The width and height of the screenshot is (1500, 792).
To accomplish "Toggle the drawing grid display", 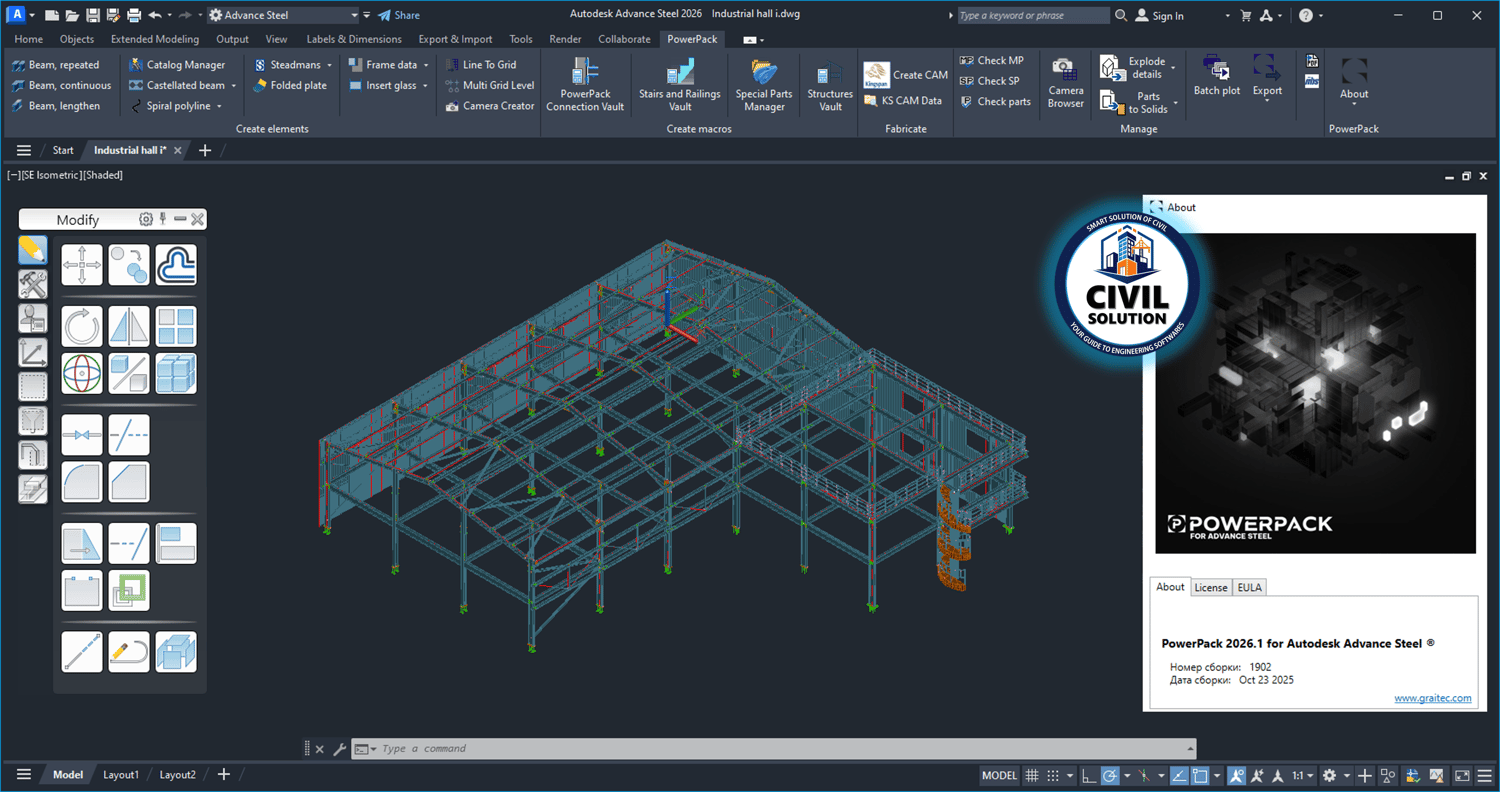I will (1032, 776).
